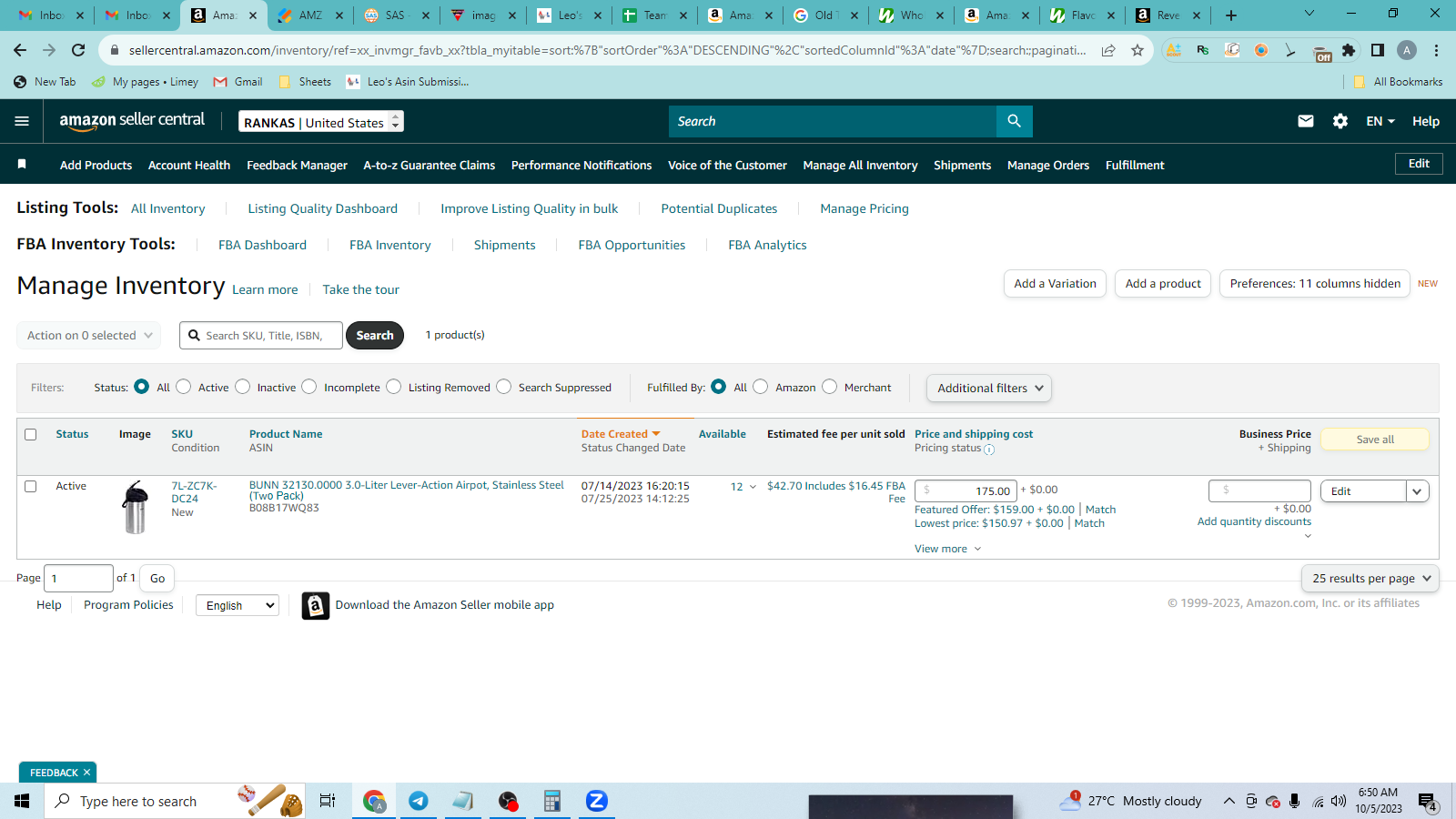The width and height of the screenshot is (1456, 819).
Task: Open the notification center on the taskbar
Action: pos(1428,802)
